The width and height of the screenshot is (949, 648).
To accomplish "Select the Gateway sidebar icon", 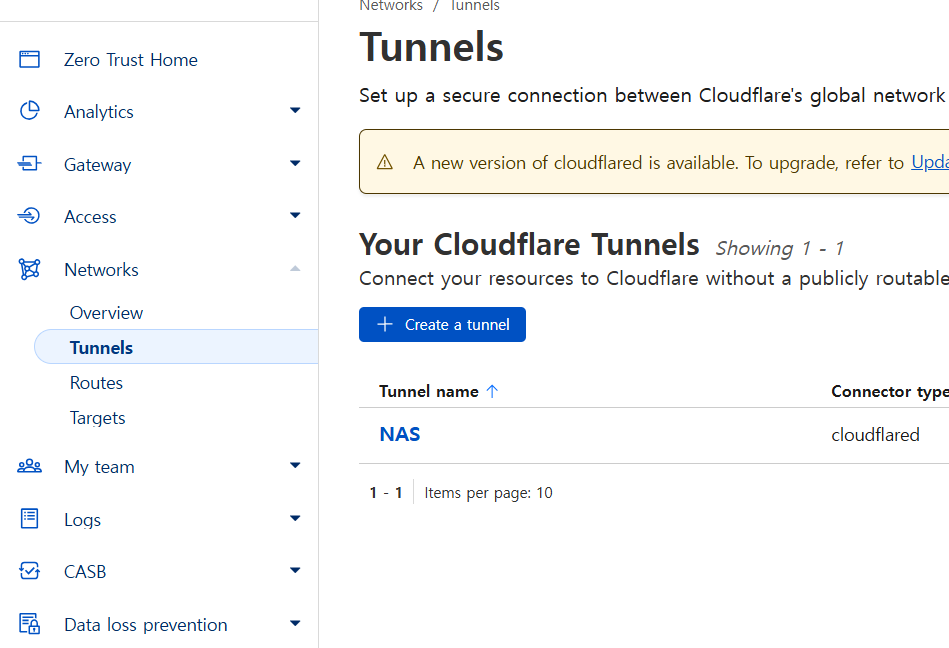I will (29, 163).
